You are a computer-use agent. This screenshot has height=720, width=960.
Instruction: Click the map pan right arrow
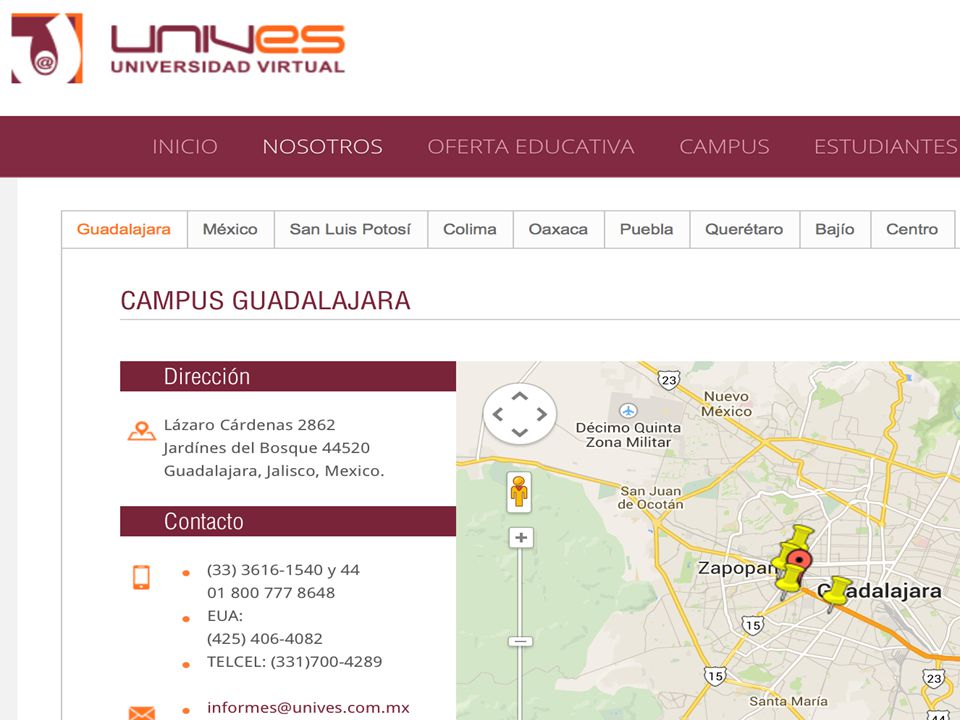click(x=541, y=414)
